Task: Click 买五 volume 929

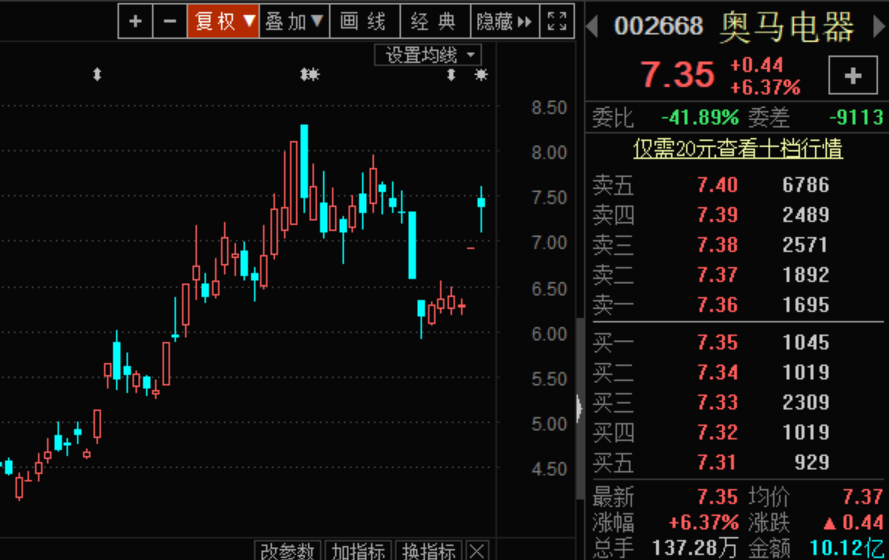Action: 812,463
